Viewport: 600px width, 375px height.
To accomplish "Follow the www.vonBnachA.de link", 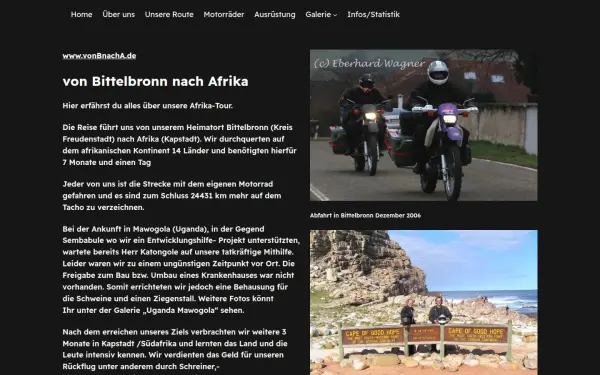I will (99, 56).
